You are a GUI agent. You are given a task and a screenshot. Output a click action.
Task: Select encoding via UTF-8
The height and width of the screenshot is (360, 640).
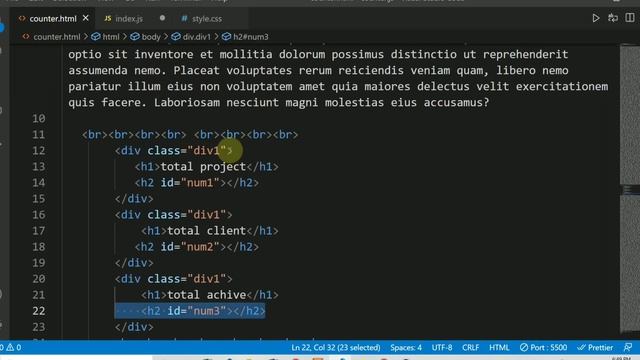pyautogui.click(x=442, y=348)
